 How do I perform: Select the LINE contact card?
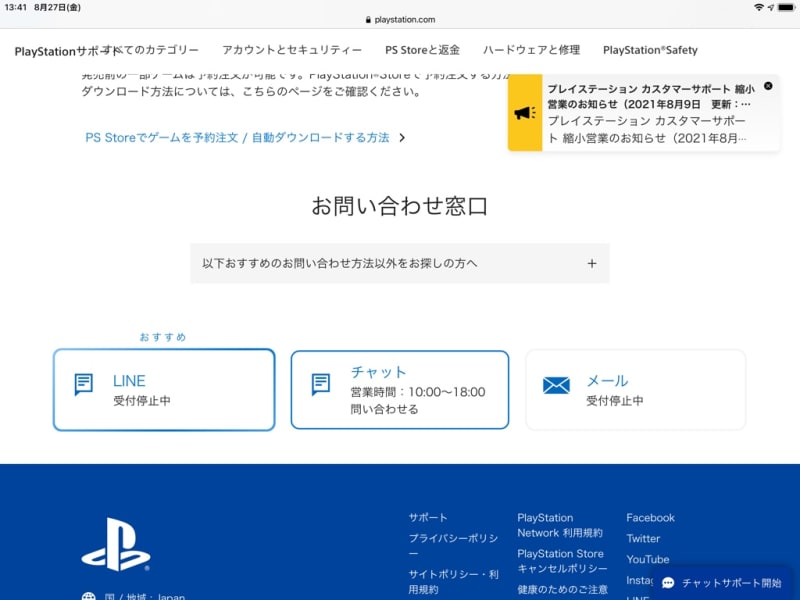pyautogui.click(x=164, y=390)
